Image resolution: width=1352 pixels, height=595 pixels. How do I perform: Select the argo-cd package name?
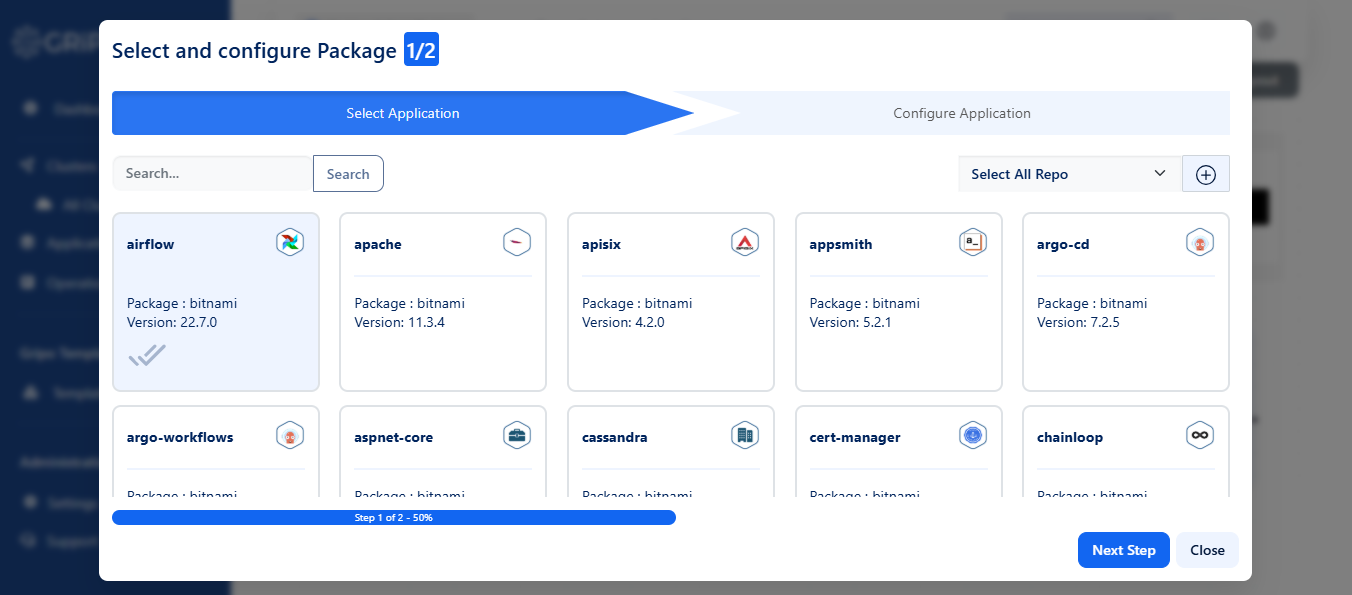click(1063, 244)
